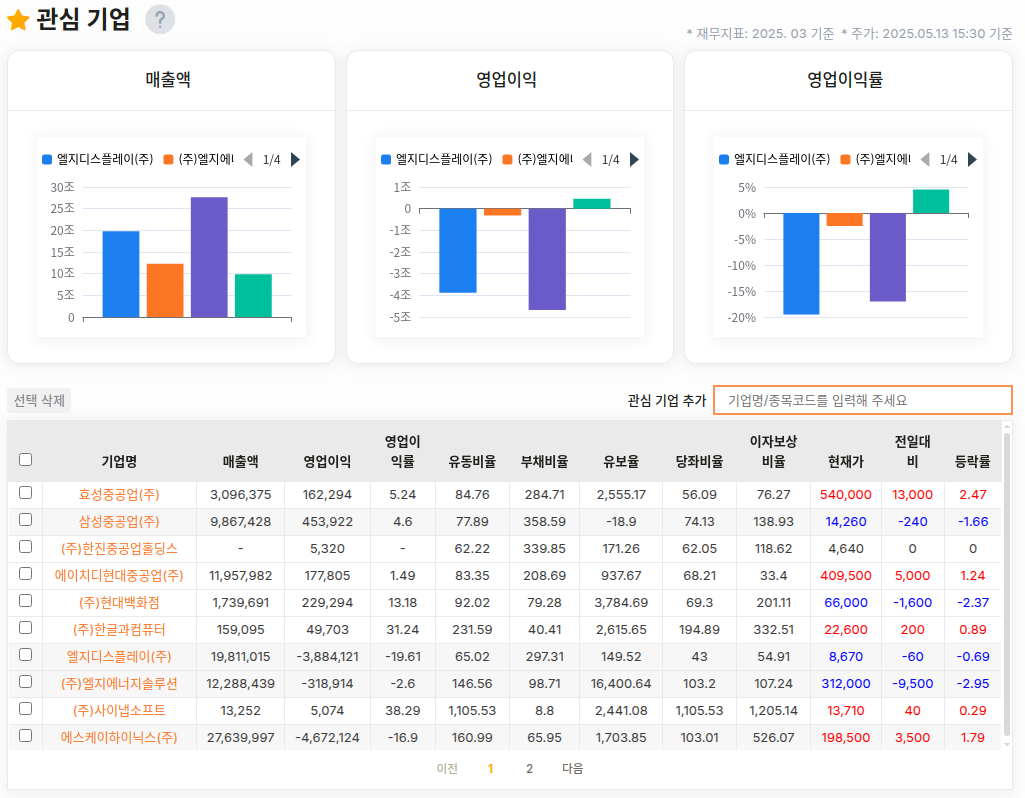Open (주)엘지에너지솔루션 company link
The width and height of the screenshot is (1025, 798).
[119, 684]
